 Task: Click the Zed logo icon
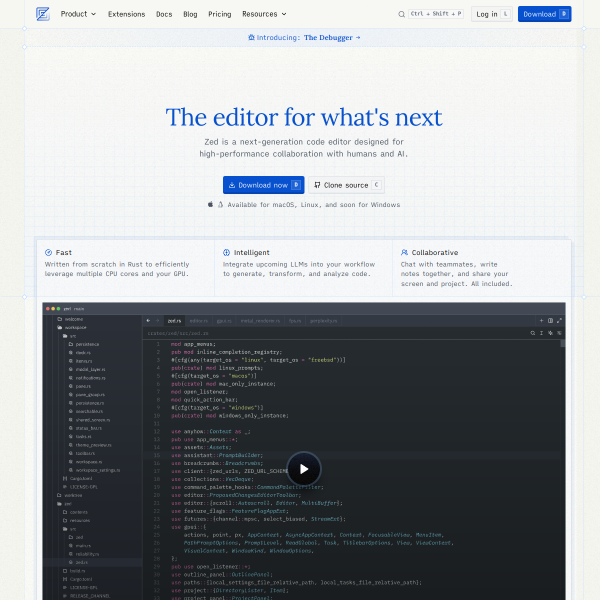click(x=42, y=14)
